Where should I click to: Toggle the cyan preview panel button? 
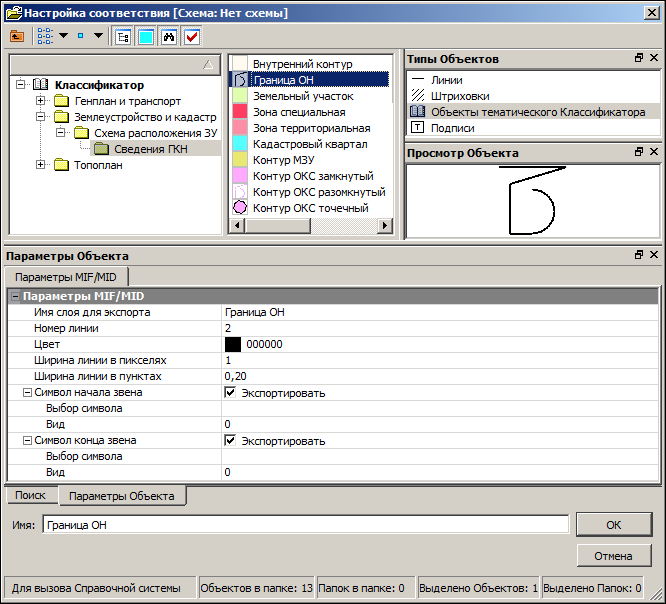pos(146,37)
